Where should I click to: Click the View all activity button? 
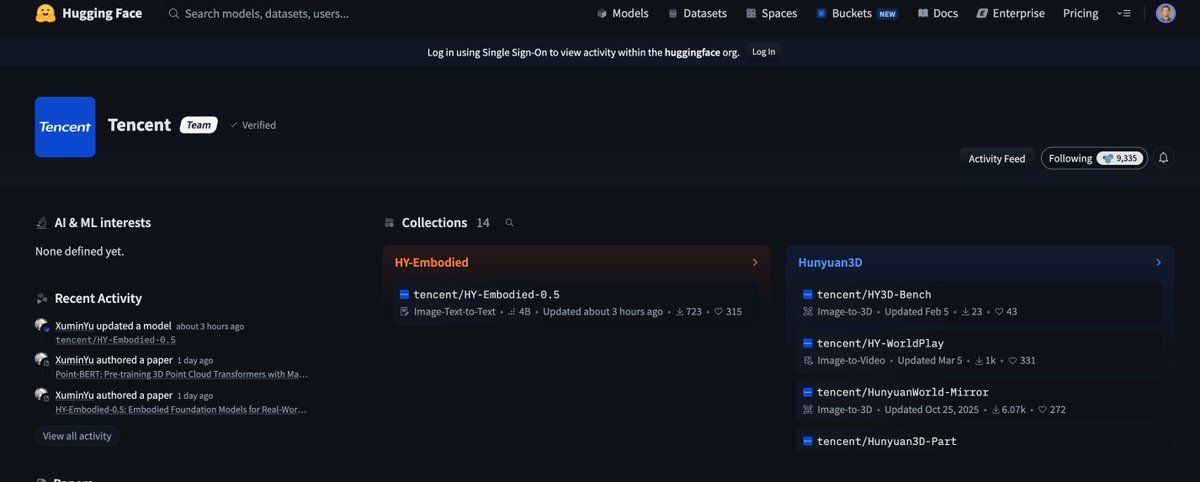[77, 436]
